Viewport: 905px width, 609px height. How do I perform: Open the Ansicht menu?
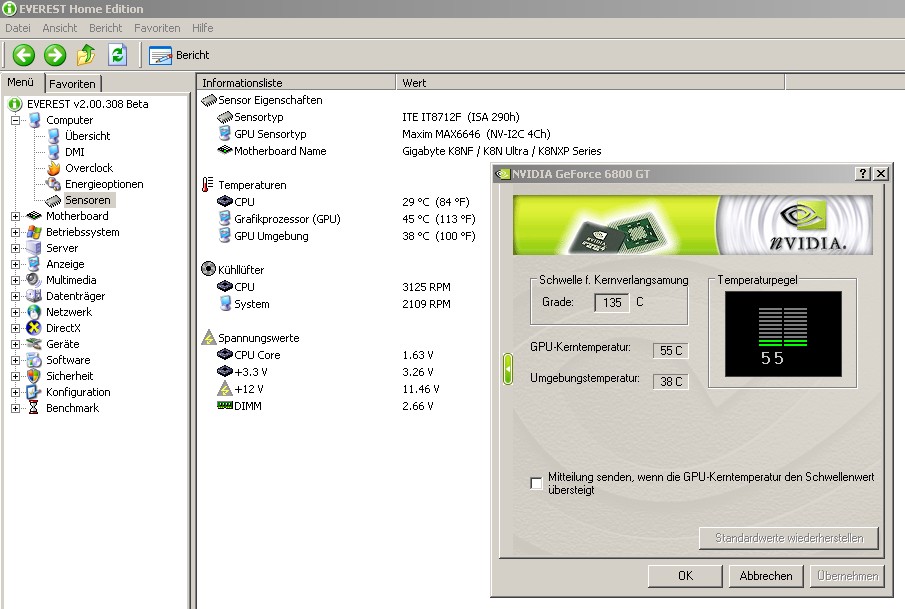[x=59, y=28]
